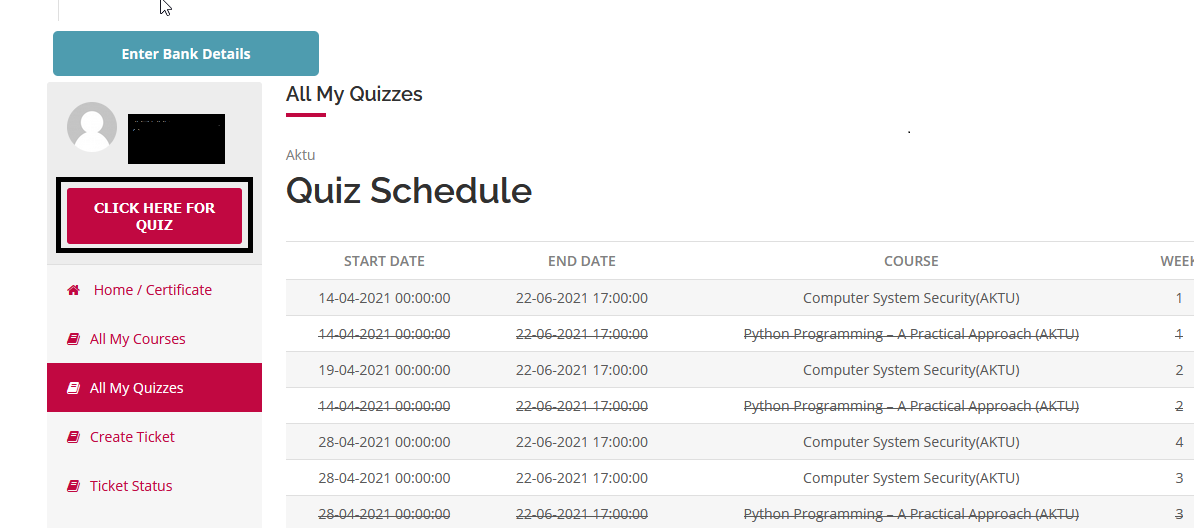
Task: Click struck-through Python Programming week 3 course
Action: click(911, 514)
